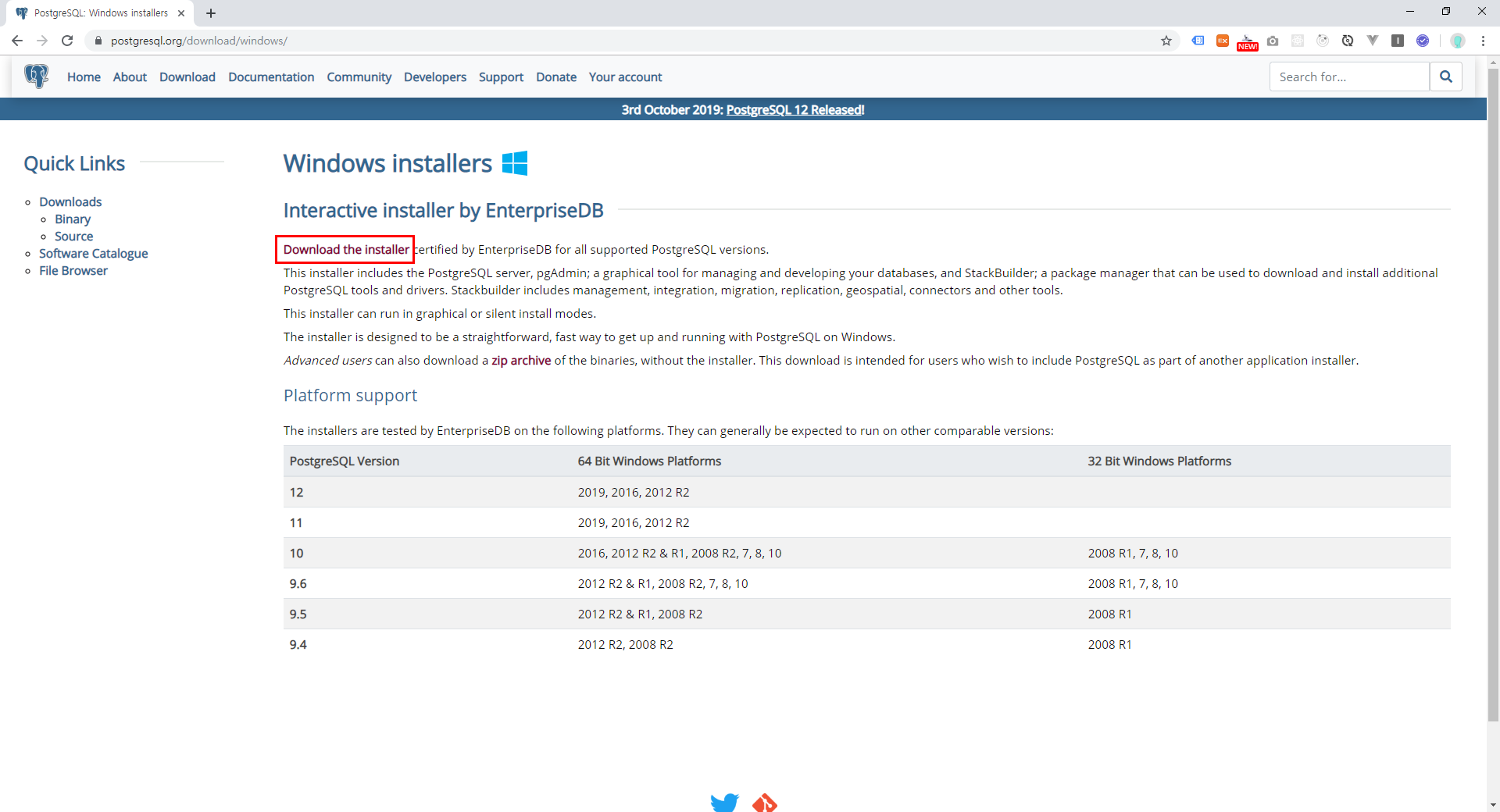Screen dimensions: 1500x812
Task: Click the zip archive link
Action: point(521,360)
